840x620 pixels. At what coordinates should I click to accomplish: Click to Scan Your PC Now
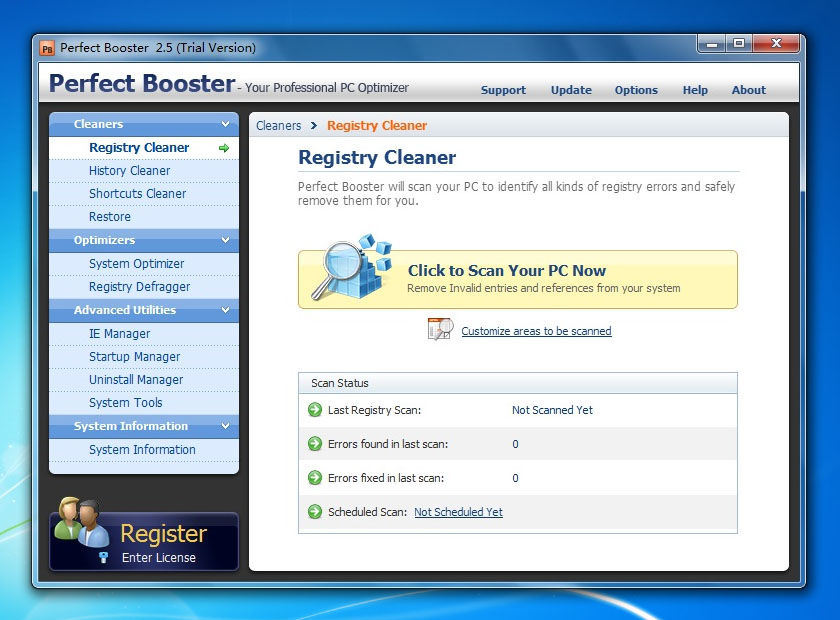pos(518,279)
